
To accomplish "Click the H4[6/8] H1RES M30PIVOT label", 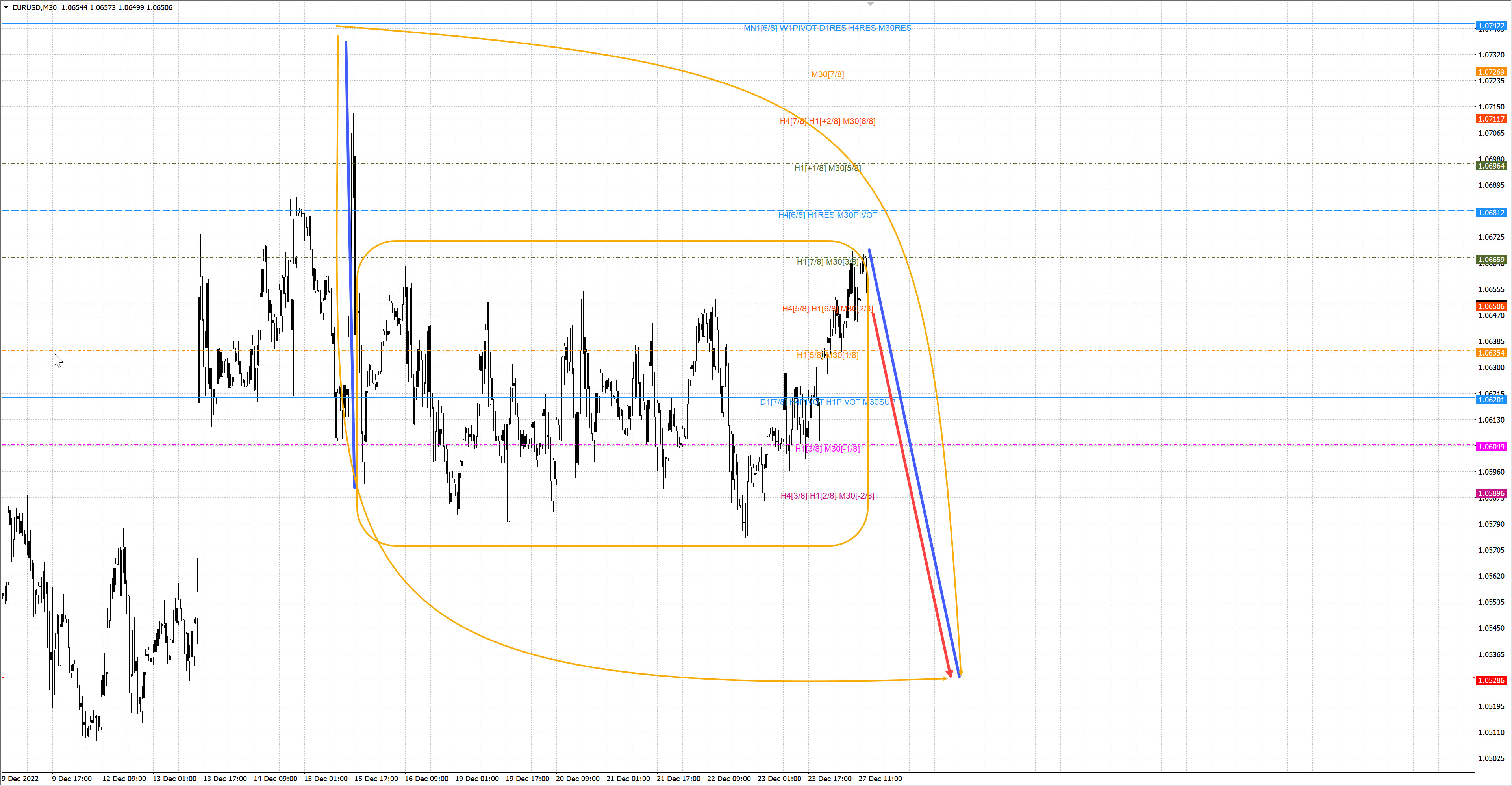I will pos(828,215).
